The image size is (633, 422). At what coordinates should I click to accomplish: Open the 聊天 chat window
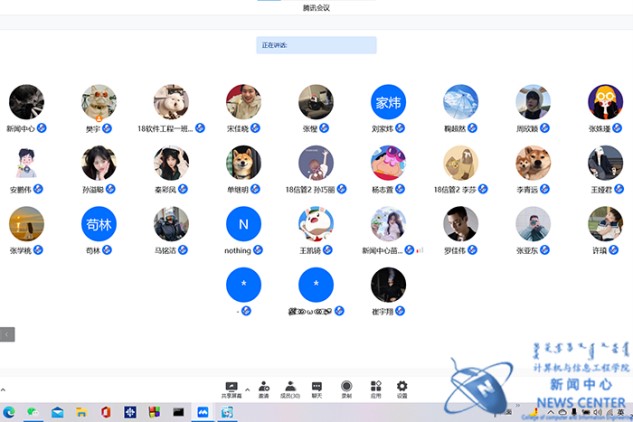[317, 386]
